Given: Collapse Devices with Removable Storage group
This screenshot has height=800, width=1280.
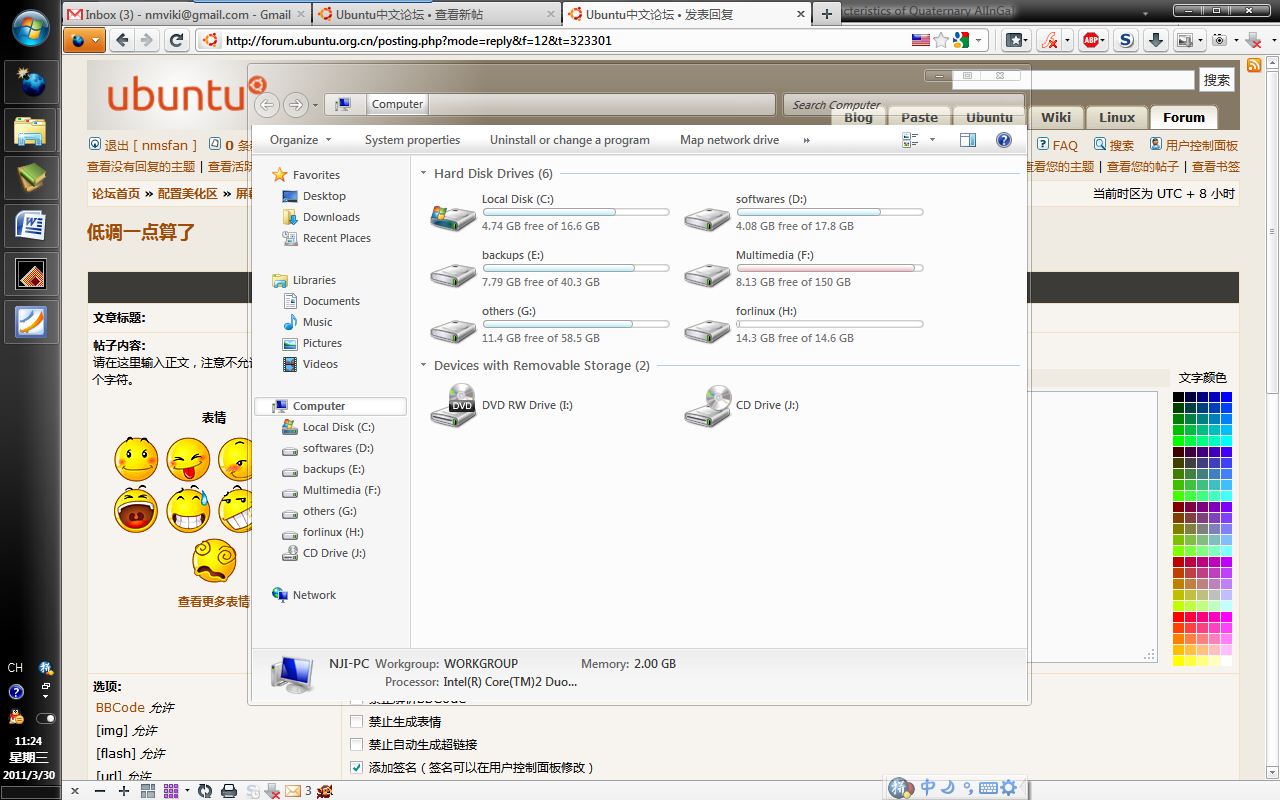Looking at the screenshot, I should pyautogui.click(x=424, y=366).
